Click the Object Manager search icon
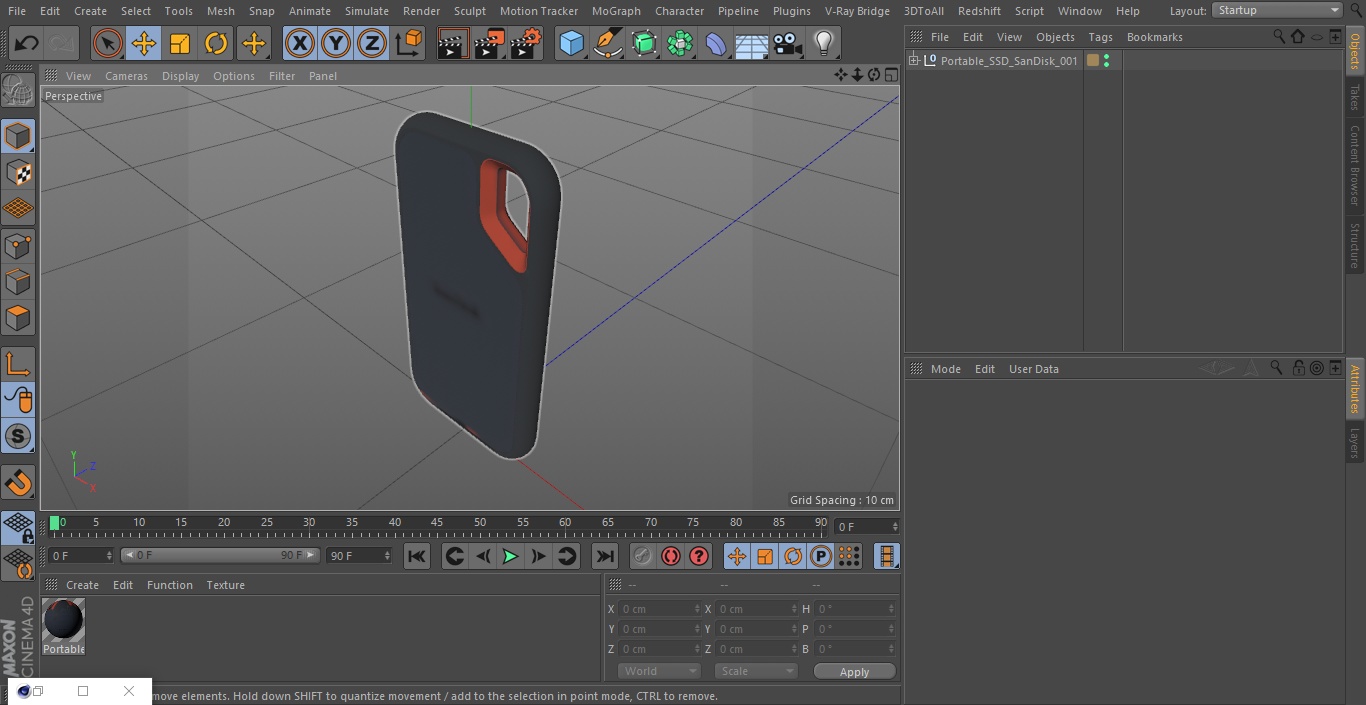This screenshot has height=705, width=1366. pyautogui.click(x=1279, y=36)
